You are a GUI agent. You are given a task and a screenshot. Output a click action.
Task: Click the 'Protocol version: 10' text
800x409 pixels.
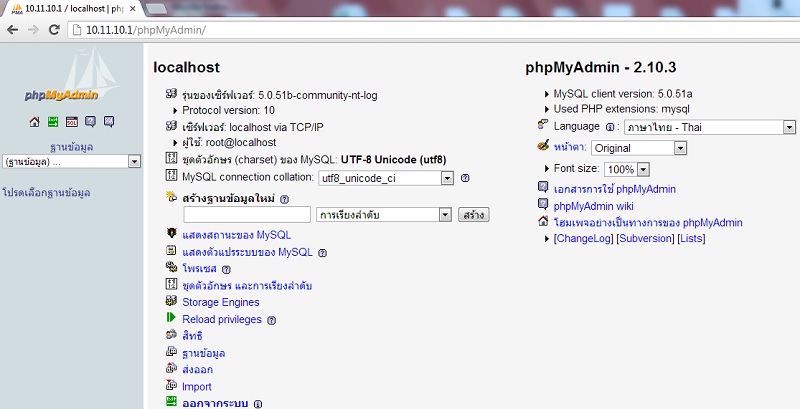pos(229,110)
